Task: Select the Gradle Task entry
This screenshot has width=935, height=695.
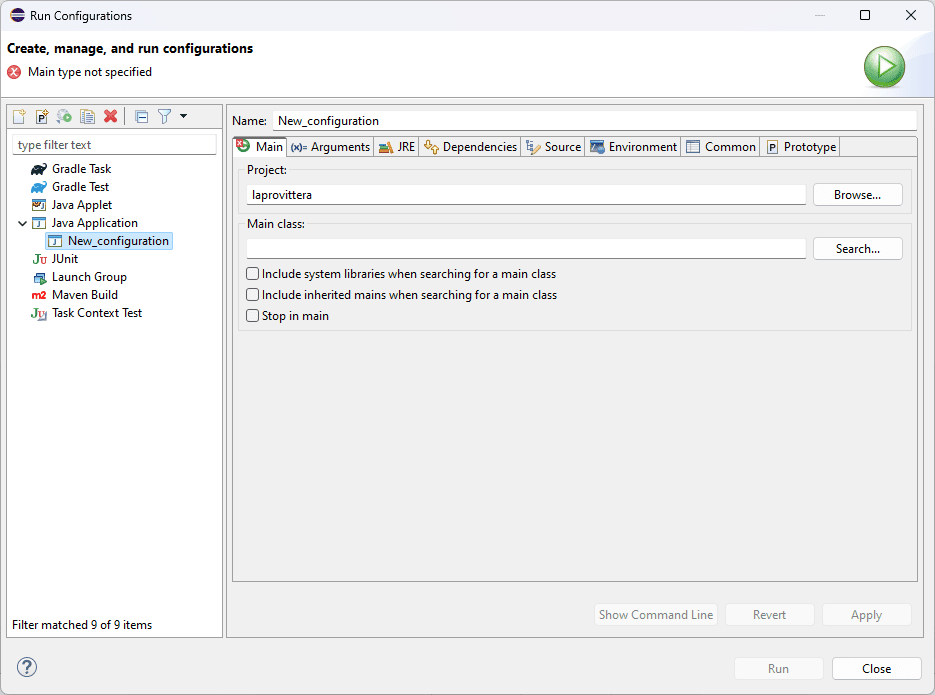Action: point(82,169)
